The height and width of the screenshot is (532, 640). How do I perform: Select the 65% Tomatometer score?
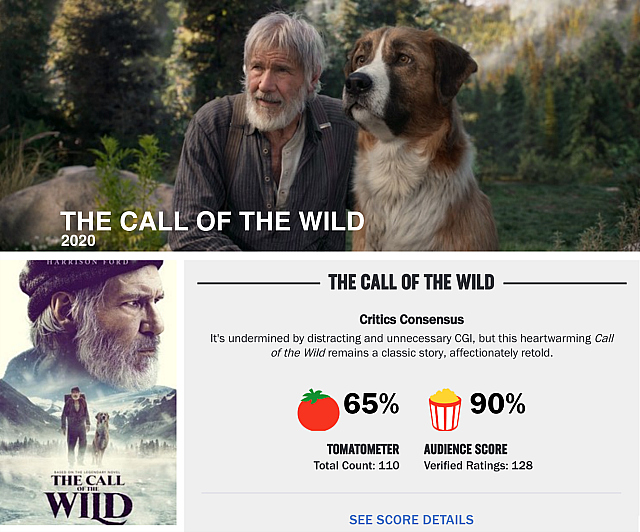pyautogui.click(x=371, y=403)
